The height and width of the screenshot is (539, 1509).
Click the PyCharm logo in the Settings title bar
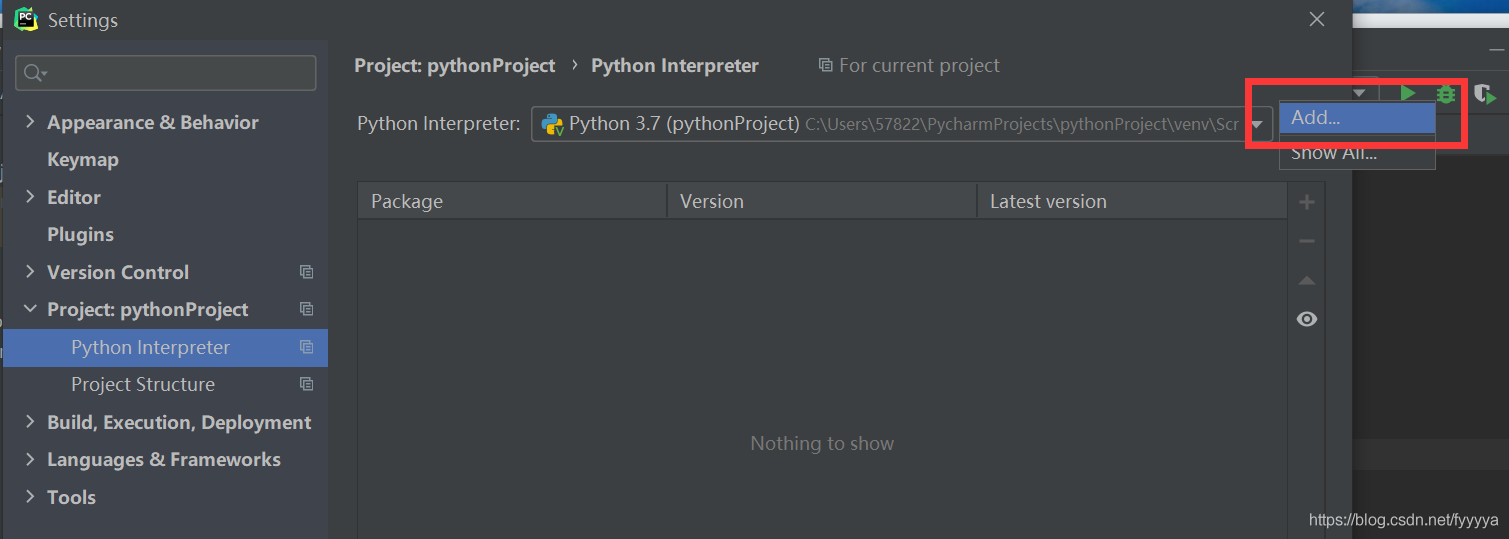pos(26,19)
